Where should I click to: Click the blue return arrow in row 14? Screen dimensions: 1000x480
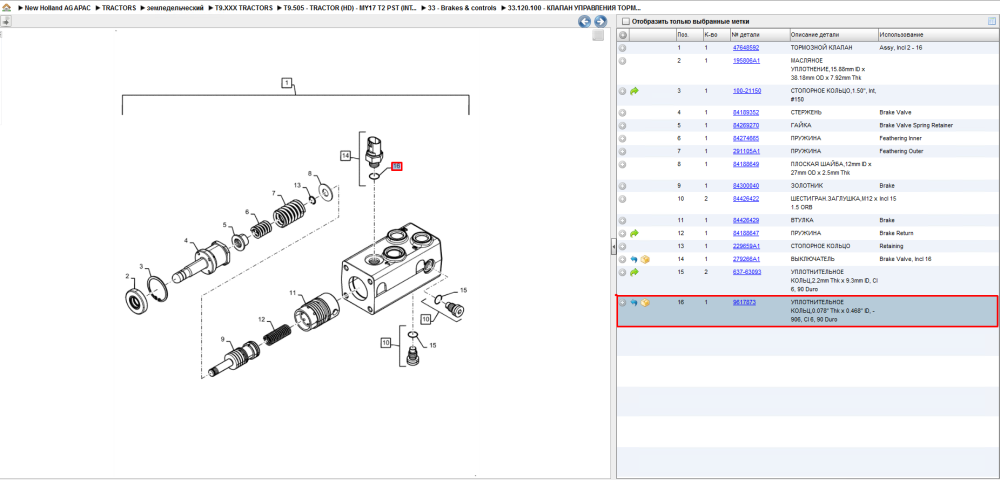pyautogui.click(x=634, y=259)
